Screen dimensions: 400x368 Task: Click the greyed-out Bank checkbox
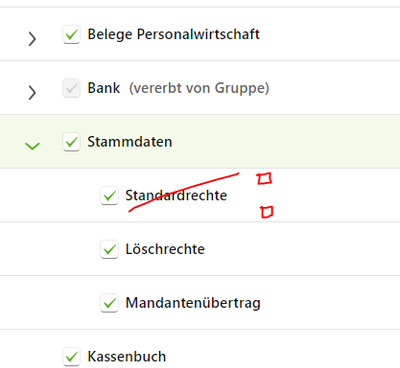(x=71, y=88)
